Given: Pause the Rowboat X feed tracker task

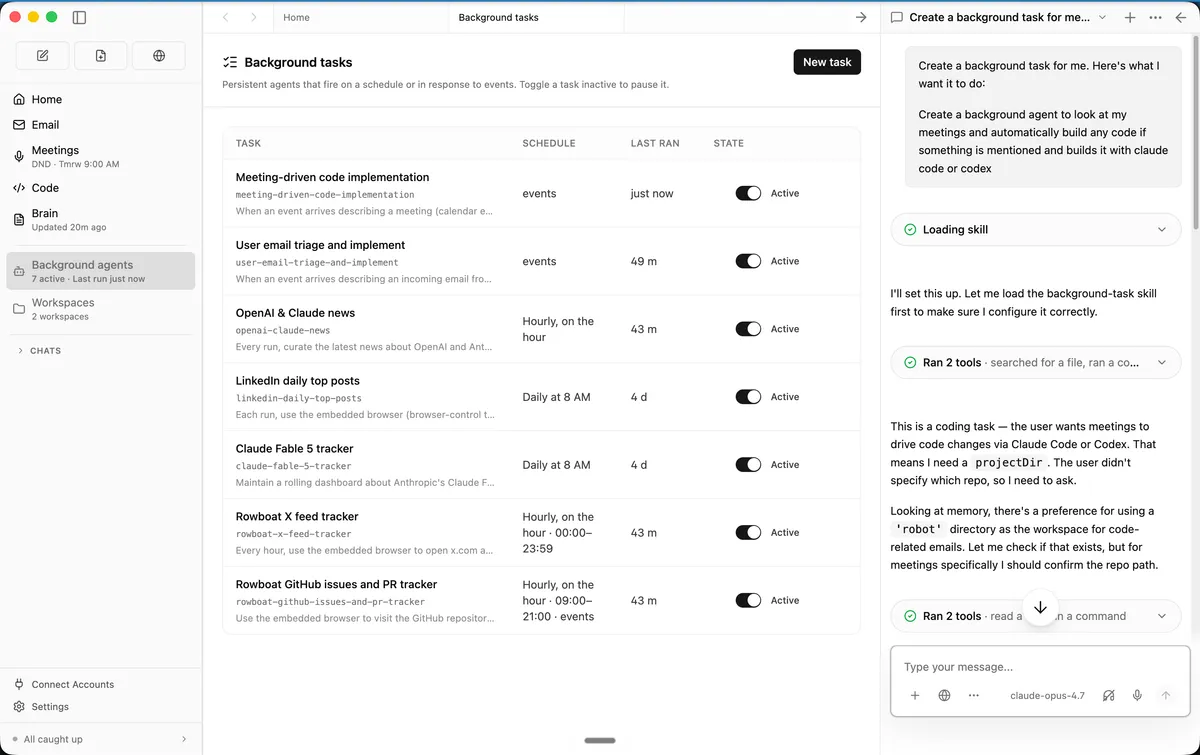Looking at the screenshot, I should point(748,533).
